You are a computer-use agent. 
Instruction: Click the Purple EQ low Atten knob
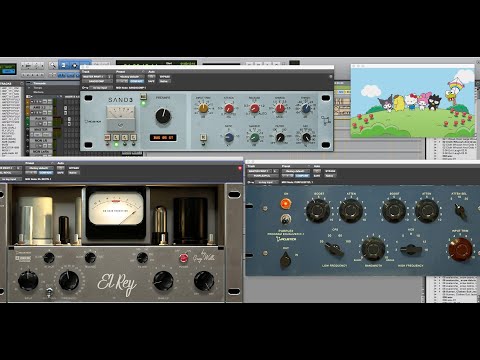pyautogui.click(x=351, y=210)
